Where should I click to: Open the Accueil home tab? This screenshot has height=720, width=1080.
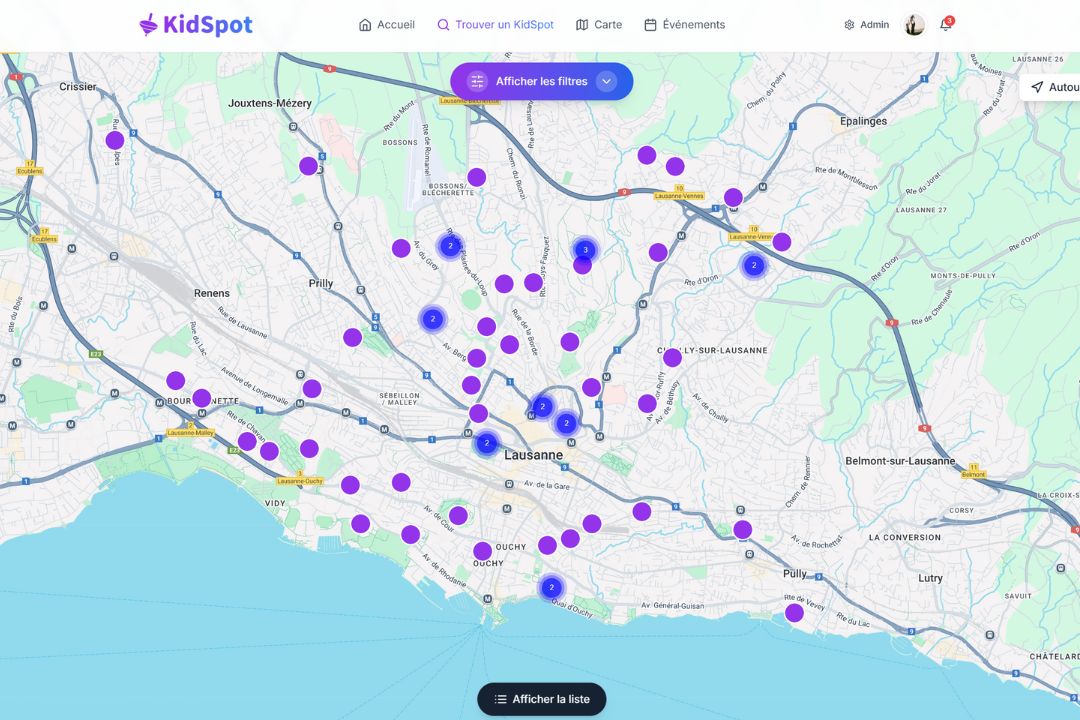click(x=386, y=25)
